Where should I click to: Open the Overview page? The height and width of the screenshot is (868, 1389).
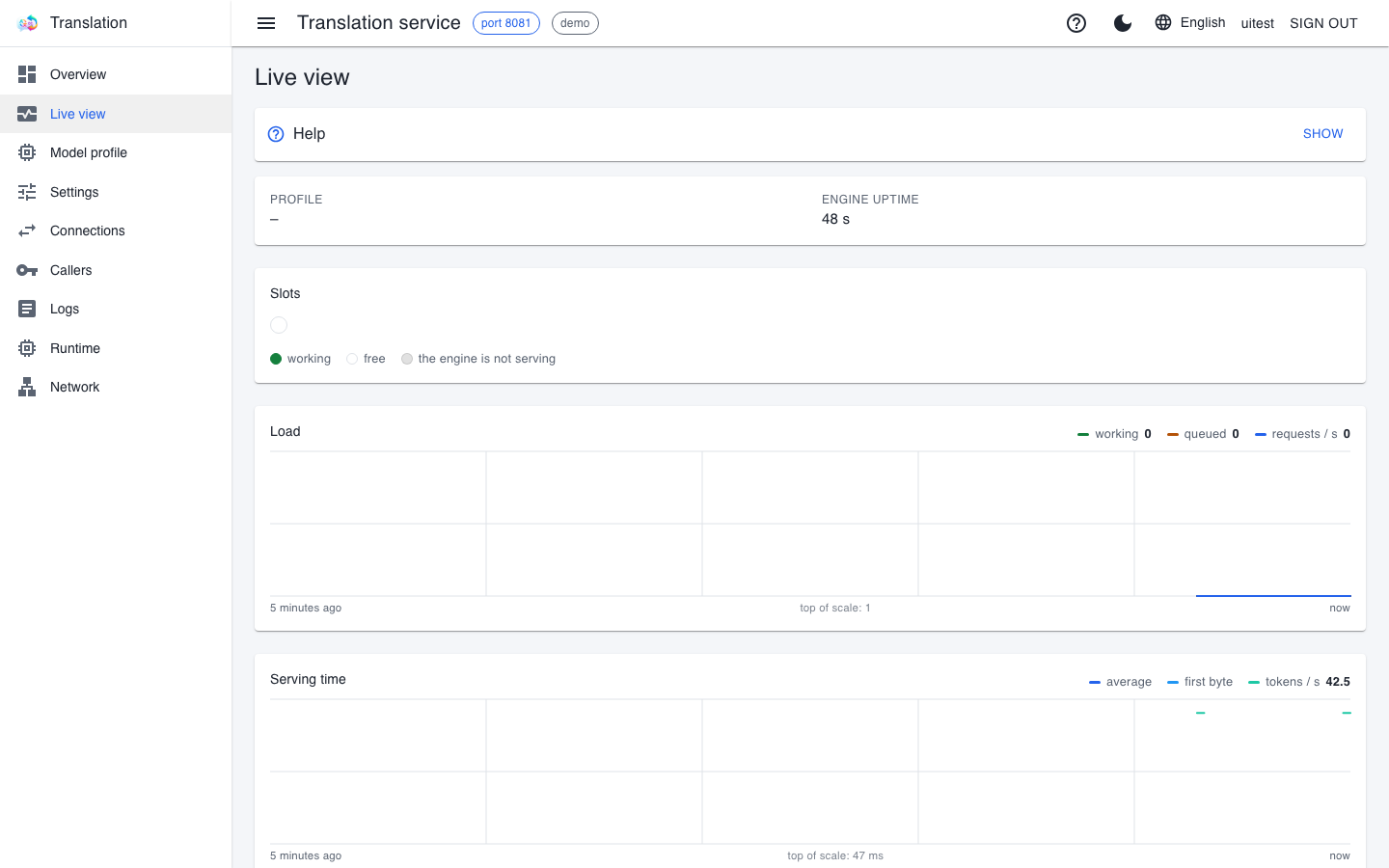116,74
